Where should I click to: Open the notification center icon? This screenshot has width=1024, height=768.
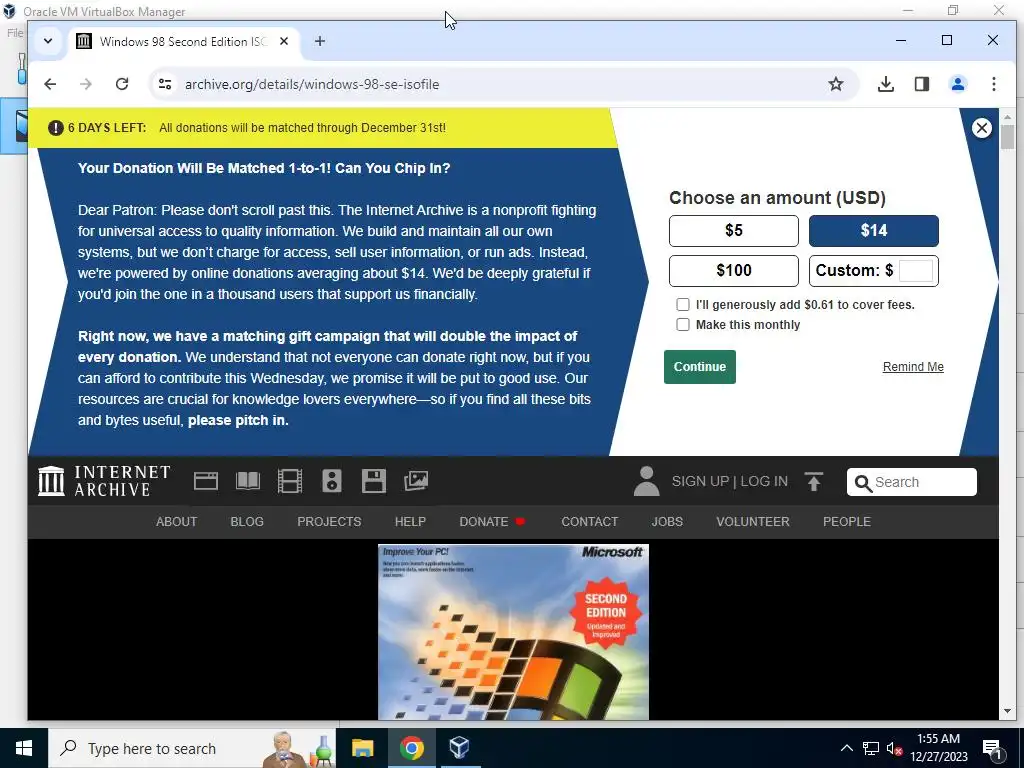click(x=993, y=748)
